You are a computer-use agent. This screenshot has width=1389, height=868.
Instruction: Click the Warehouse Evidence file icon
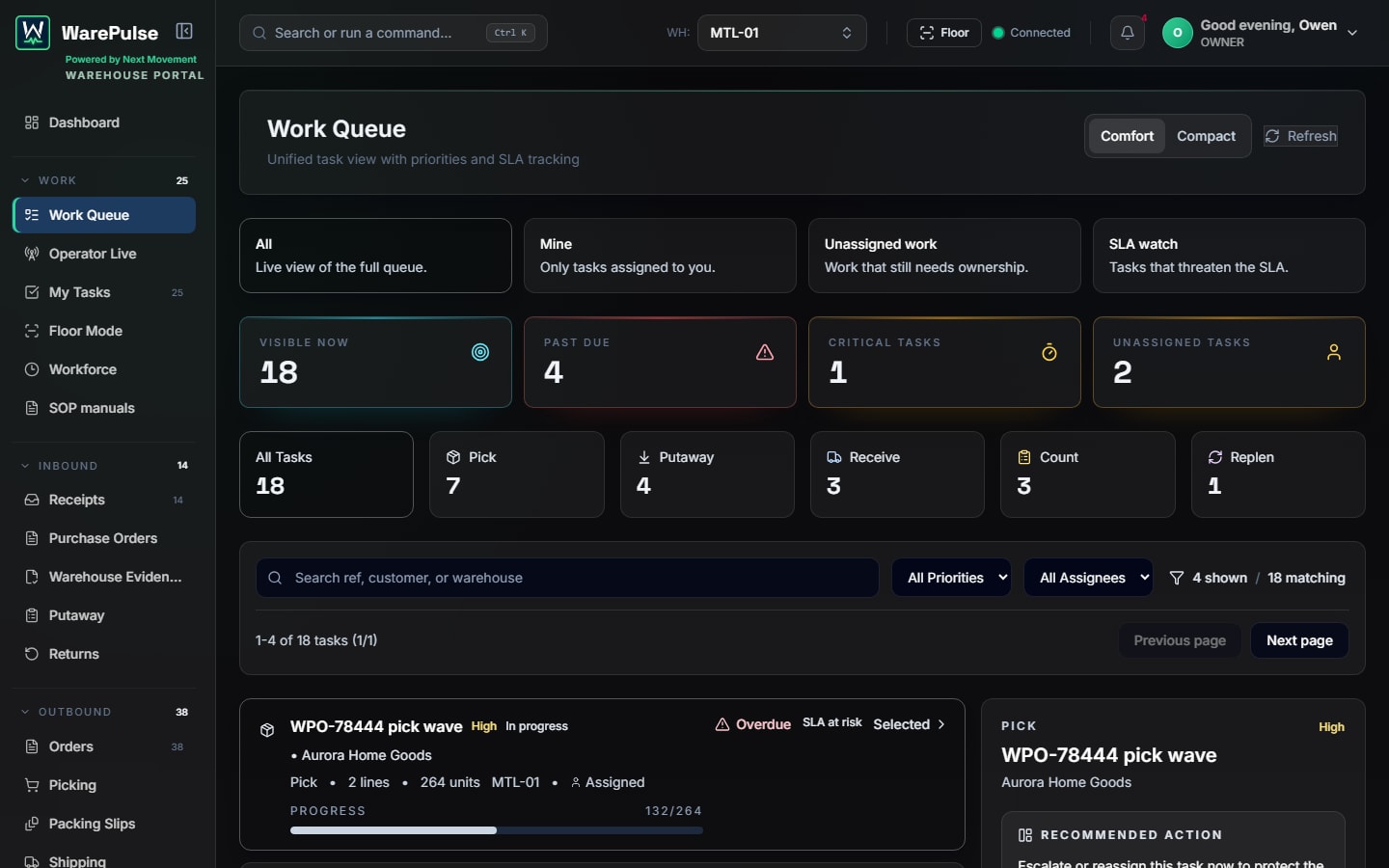[32, 577]
